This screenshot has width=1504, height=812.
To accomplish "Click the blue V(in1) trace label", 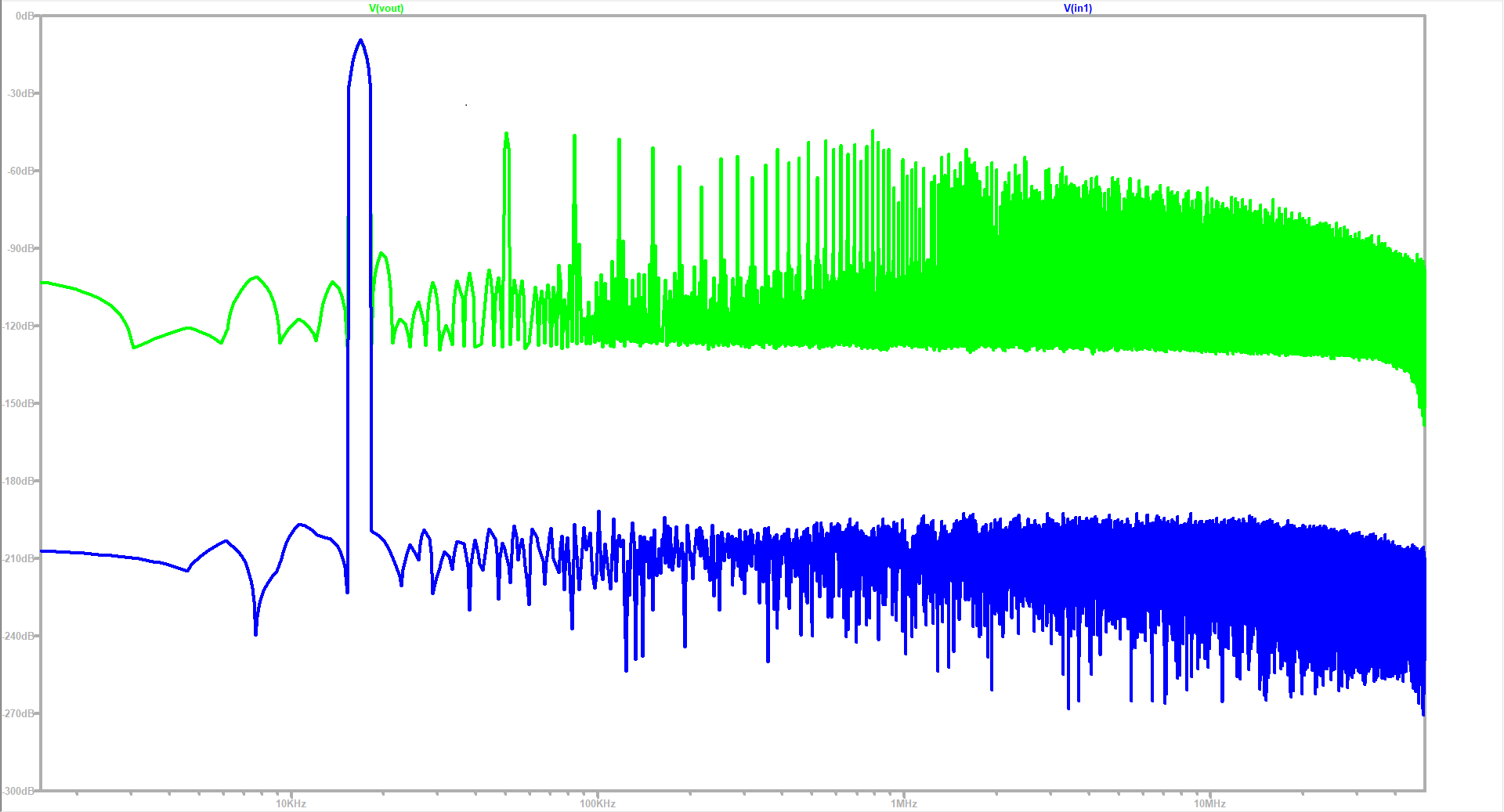I will coord(1077,9).
